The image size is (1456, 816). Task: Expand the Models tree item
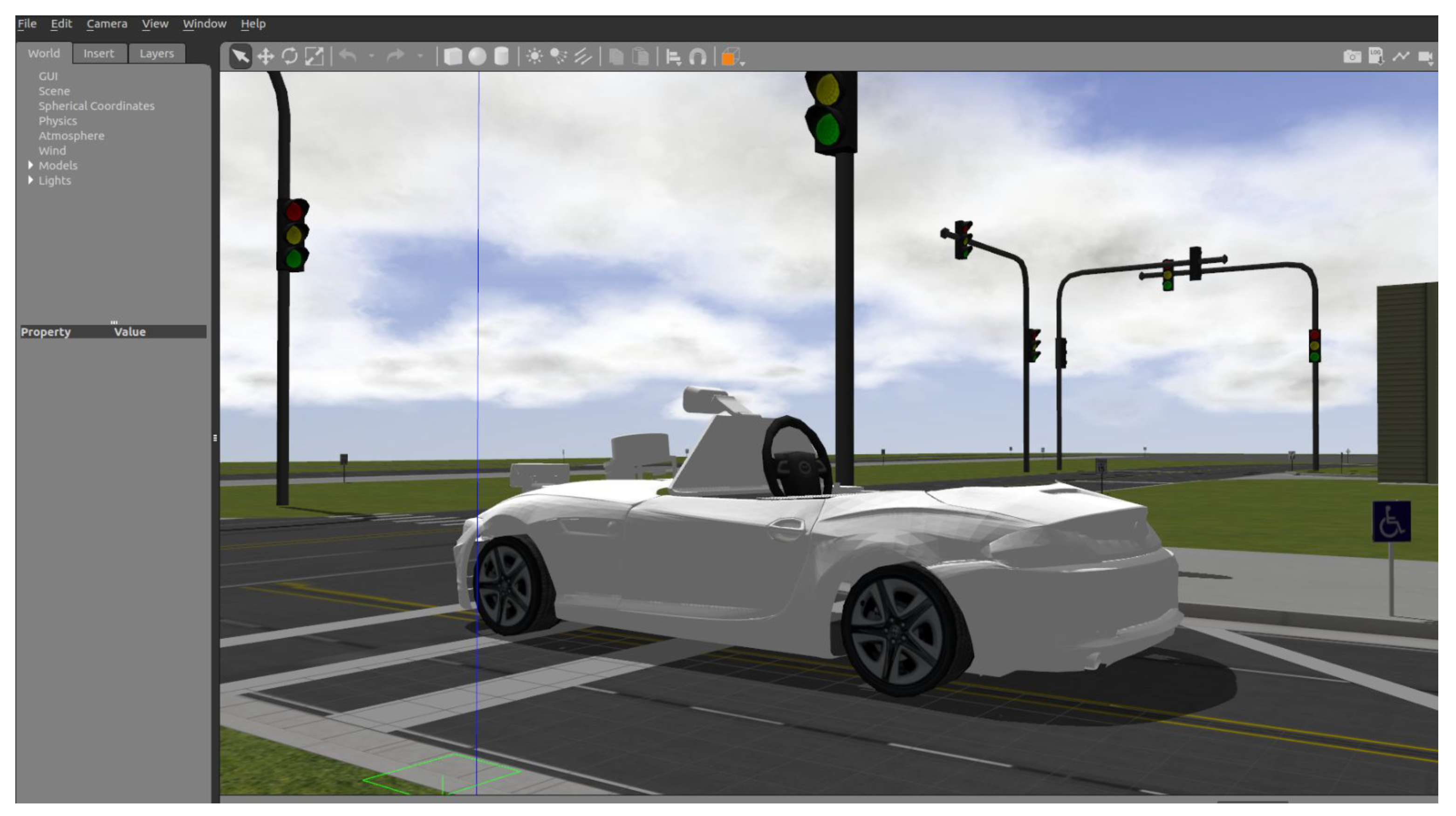(x=31, y=165)
